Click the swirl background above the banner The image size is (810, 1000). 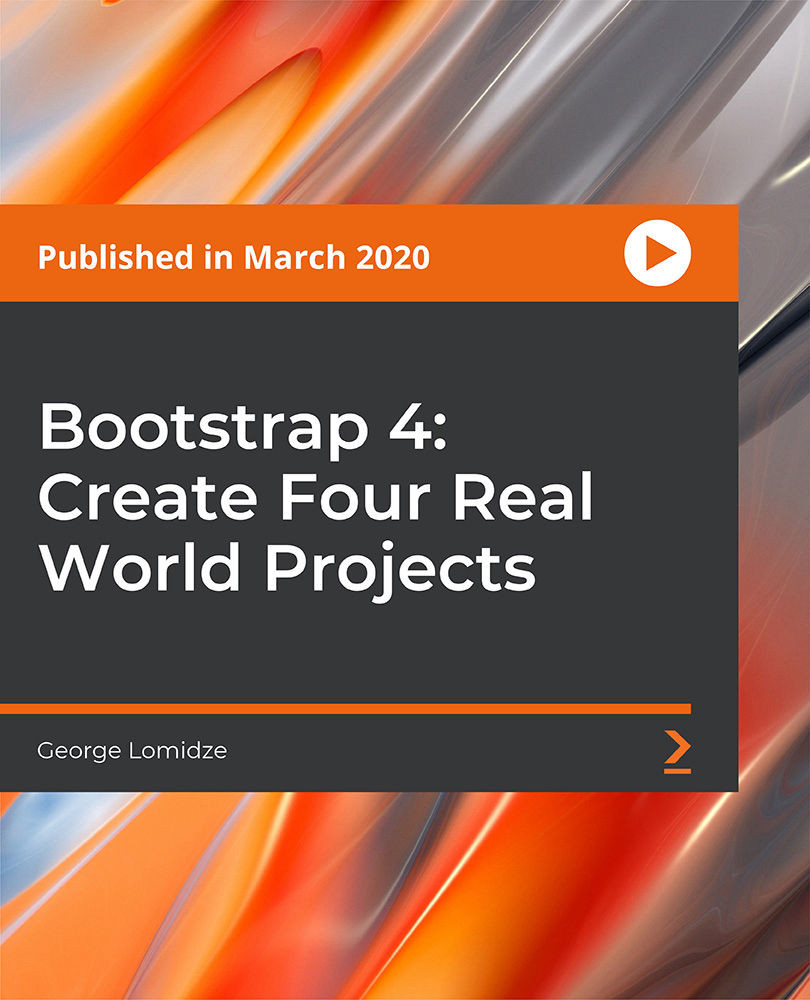click(400, 100)
